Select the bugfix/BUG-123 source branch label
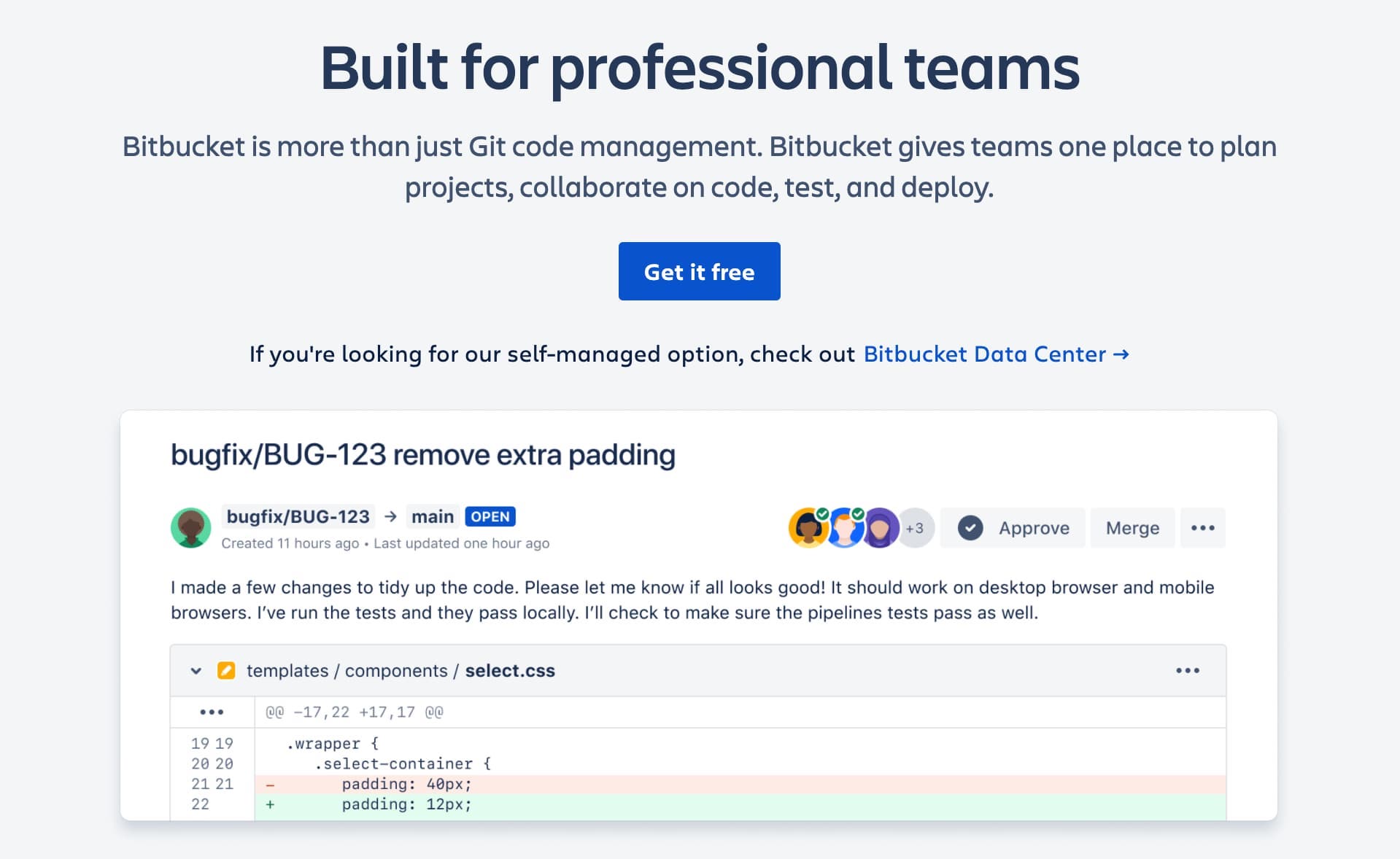The width and height of the screenshot is (1400, 859). click(298, 516)
